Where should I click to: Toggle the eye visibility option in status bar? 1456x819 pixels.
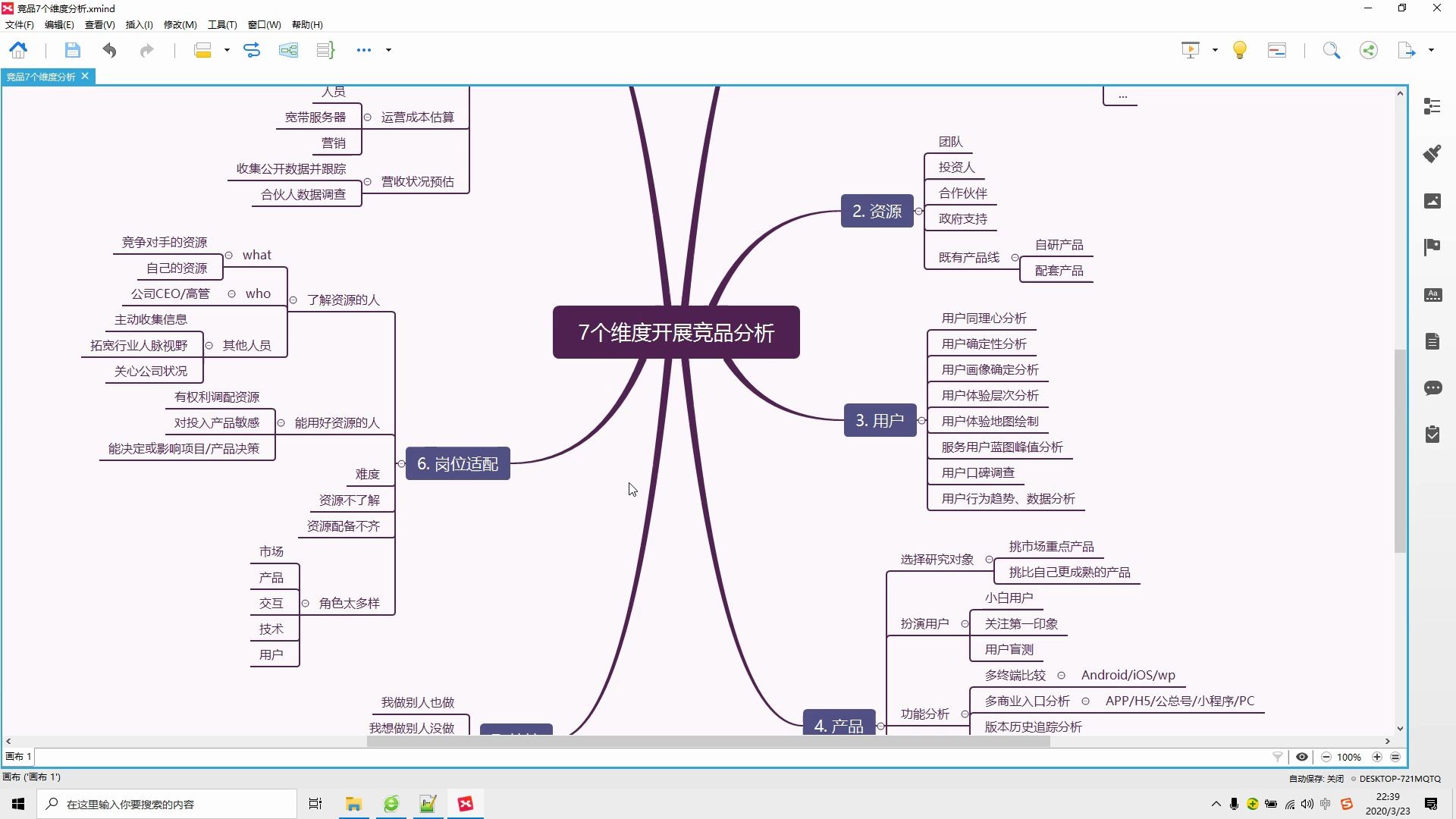tap(1302, 757)
